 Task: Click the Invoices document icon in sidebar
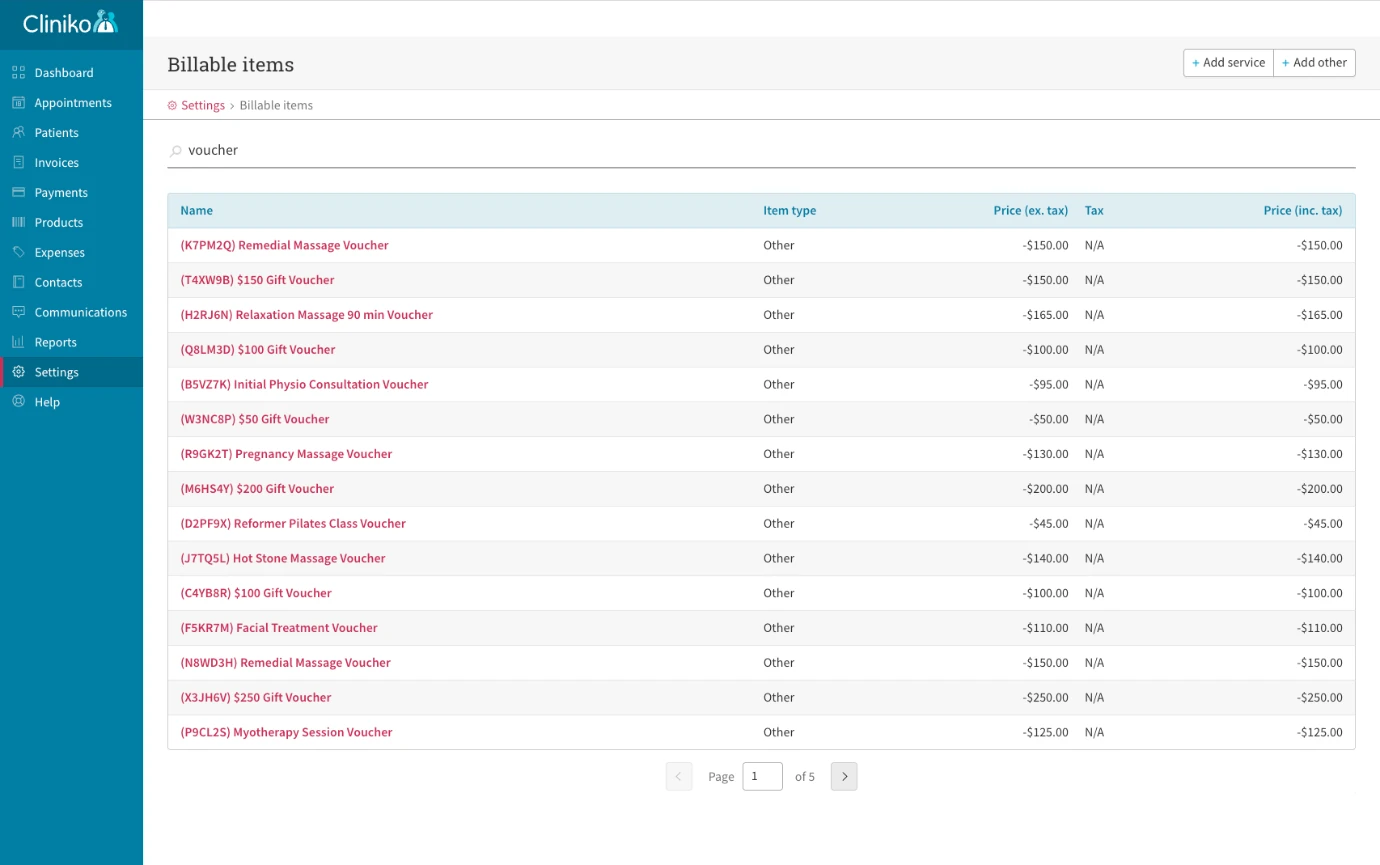click(x=18, y=162)
